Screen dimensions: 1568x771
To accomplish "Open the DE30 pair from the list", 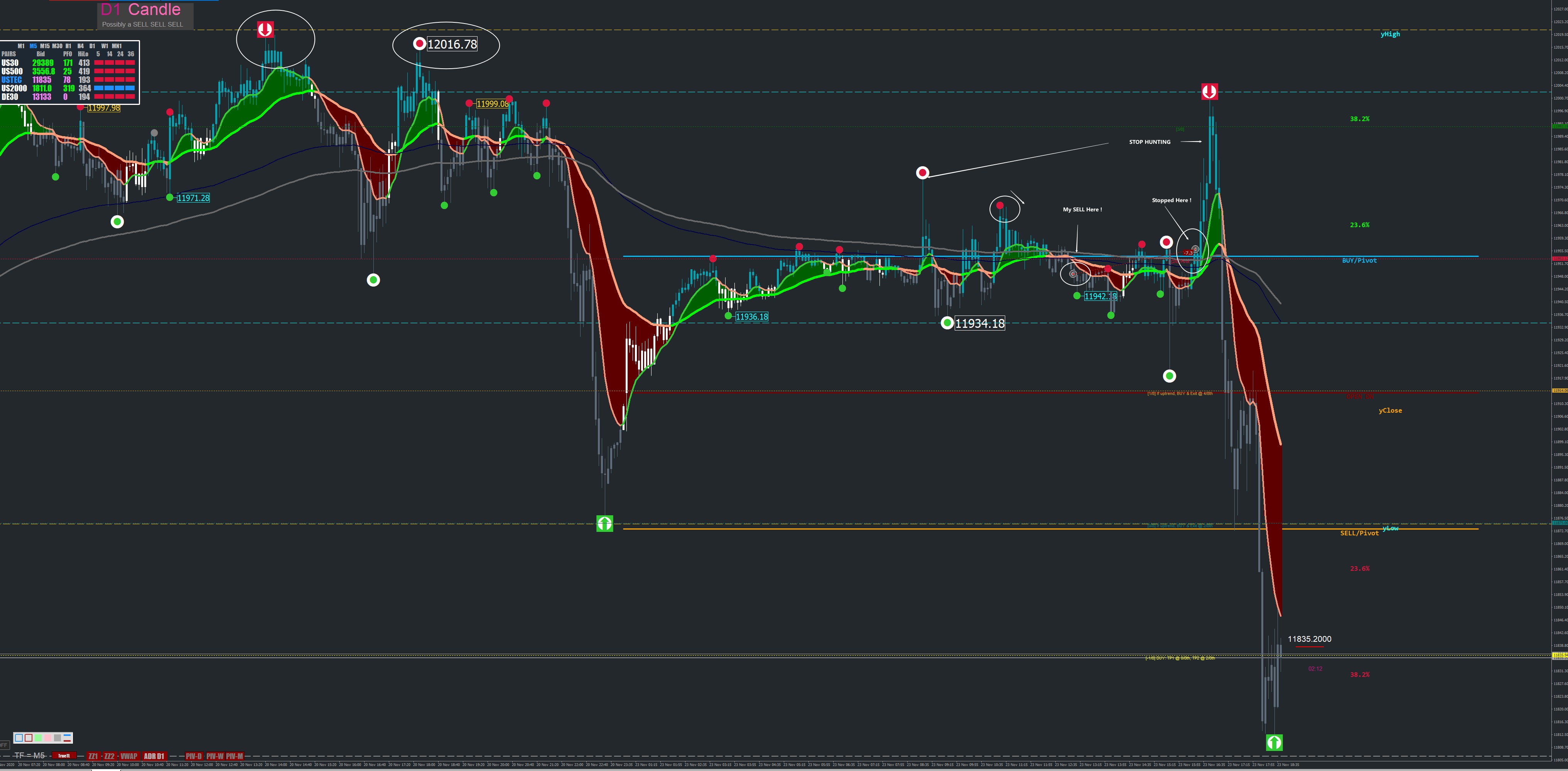I will click(10, 97).
